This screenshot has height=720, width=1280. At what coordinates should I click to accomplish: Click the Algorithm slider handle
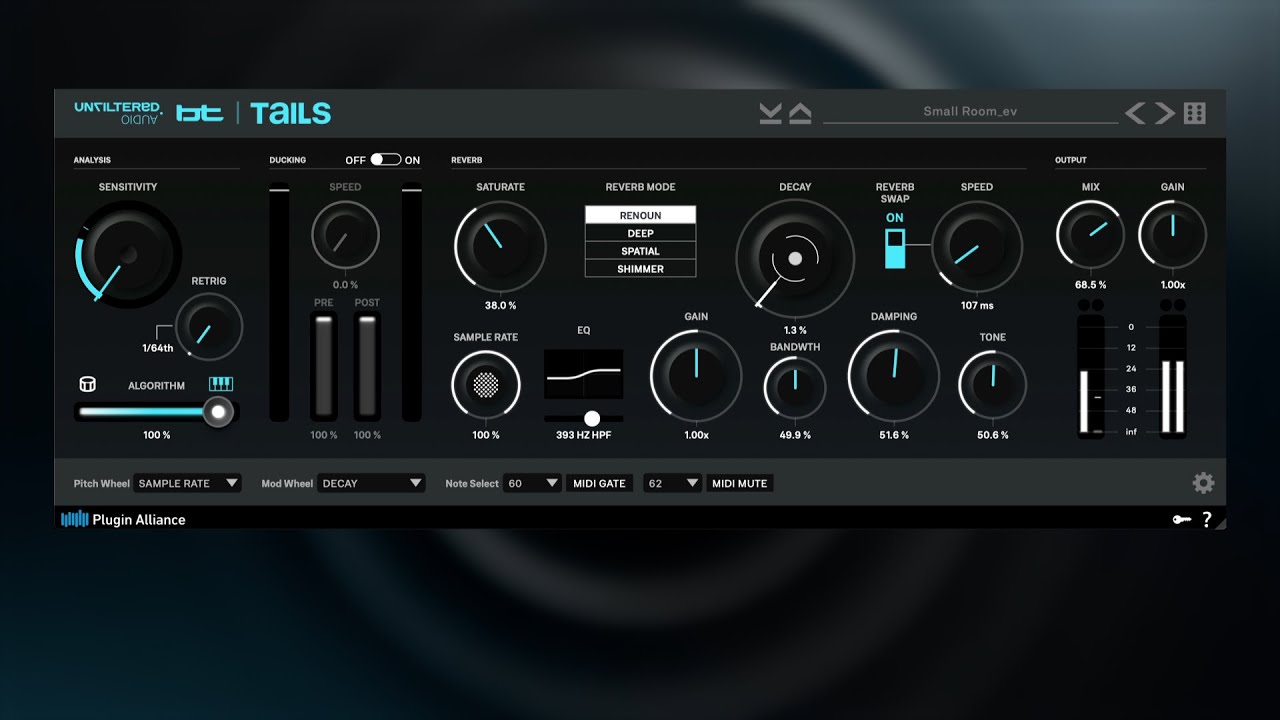point(218,411)
